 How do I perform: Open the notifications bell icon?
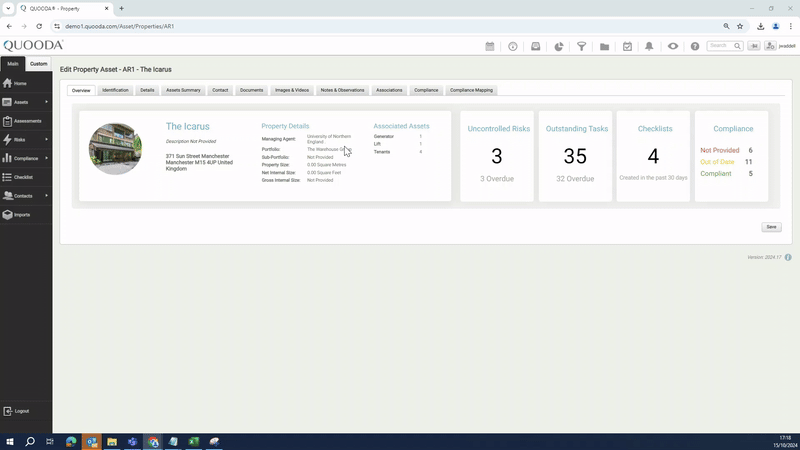(x=649, y=46)
